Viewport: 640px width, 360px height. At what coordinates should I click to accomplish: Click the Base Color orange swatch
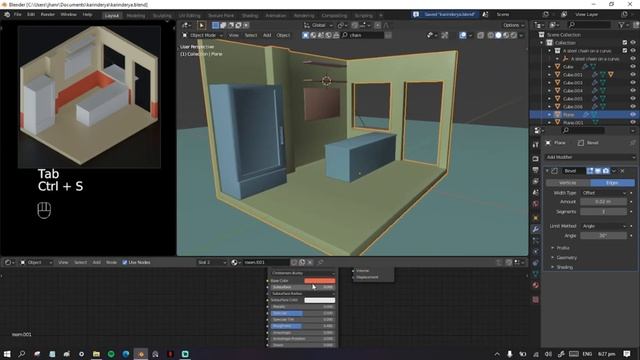point(320,281)
